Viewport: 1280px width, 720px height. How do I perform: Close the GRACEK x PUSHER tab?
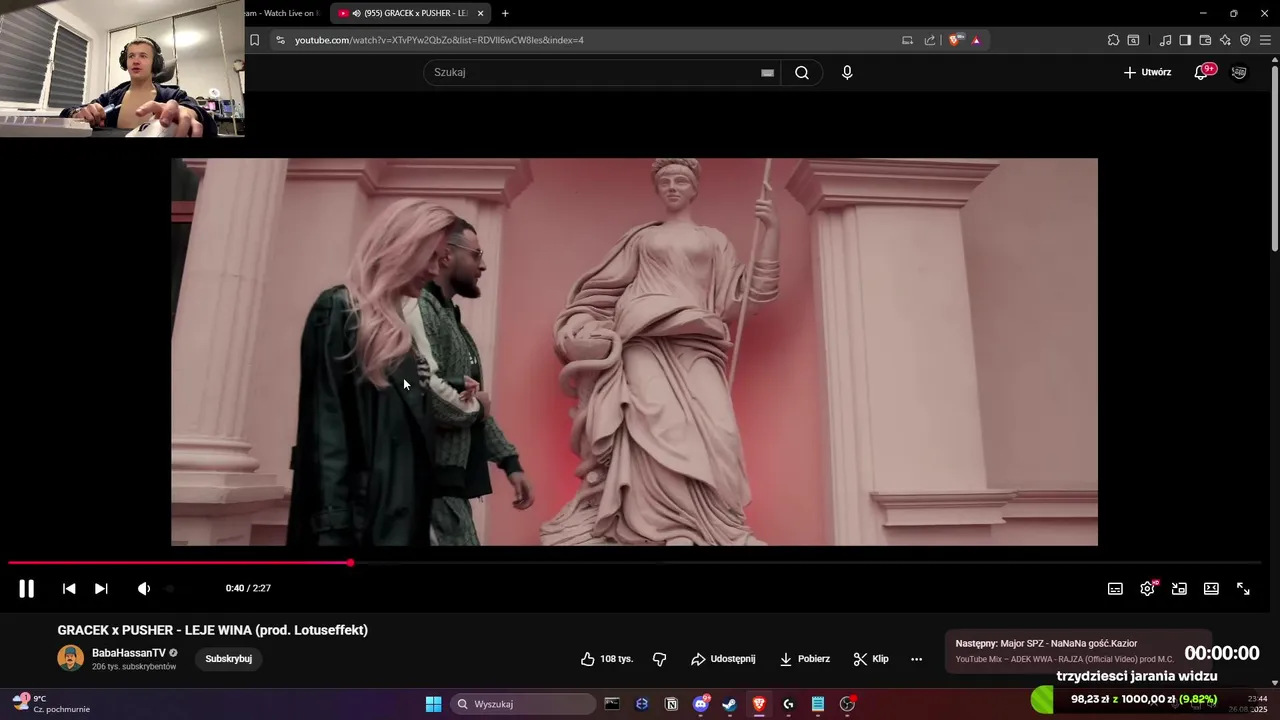pos(481,13)
